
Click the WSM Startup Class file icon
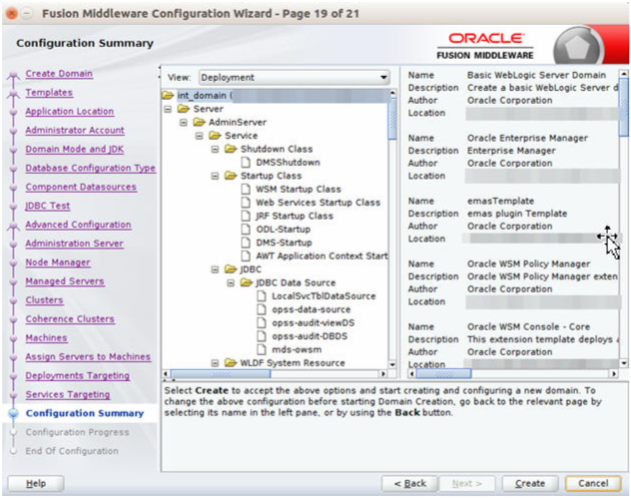pyautogui.click(x=245, y=189)
